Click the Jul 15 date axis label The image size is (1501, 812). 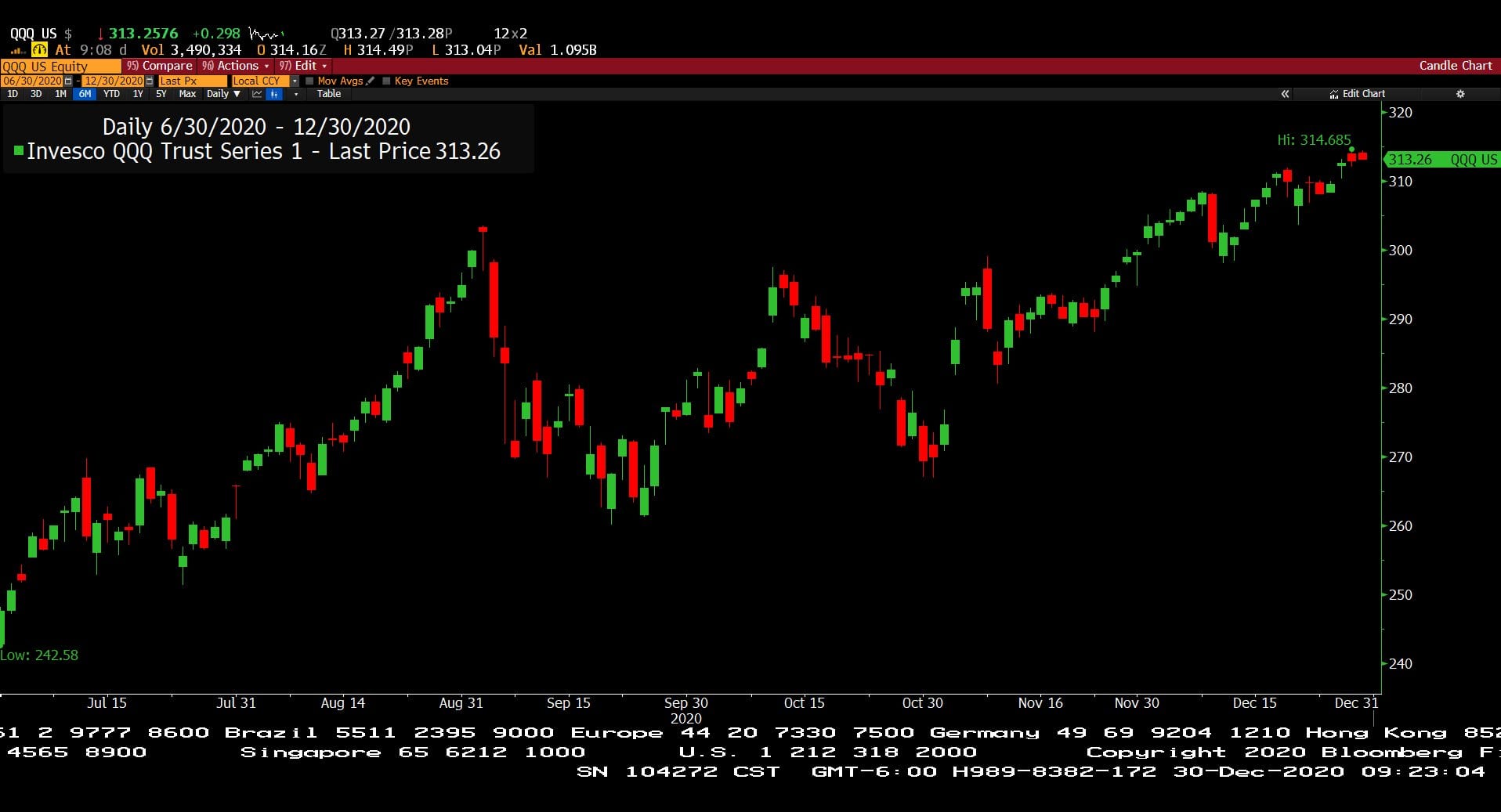(x=107, y=703)
